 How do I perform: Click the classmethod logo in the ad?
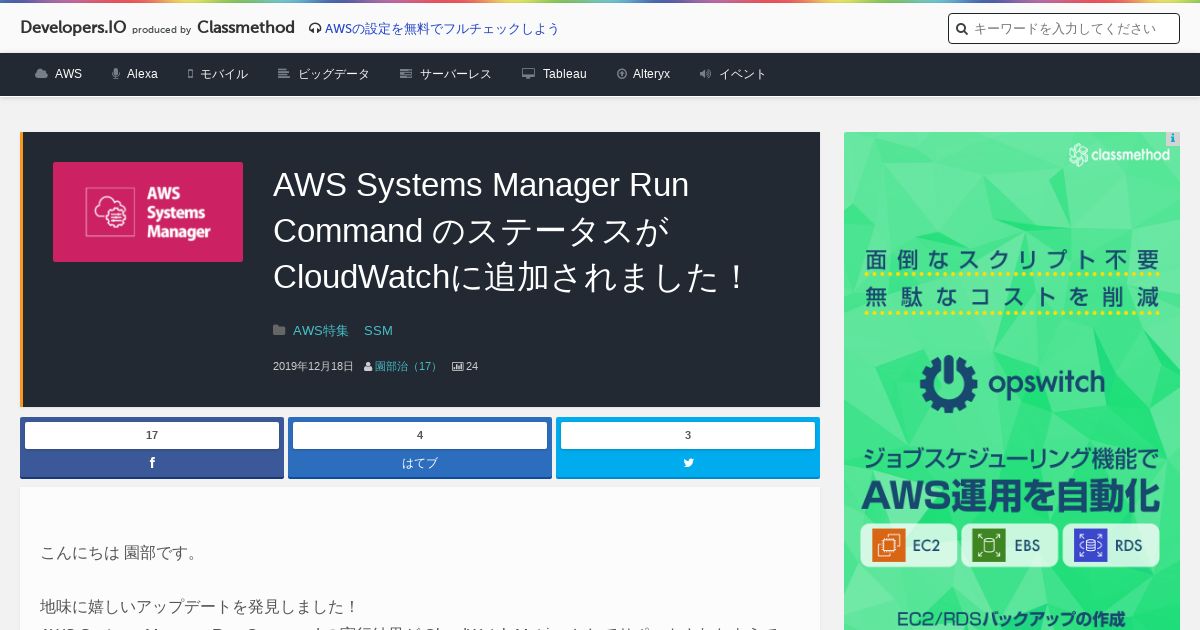1119,155
